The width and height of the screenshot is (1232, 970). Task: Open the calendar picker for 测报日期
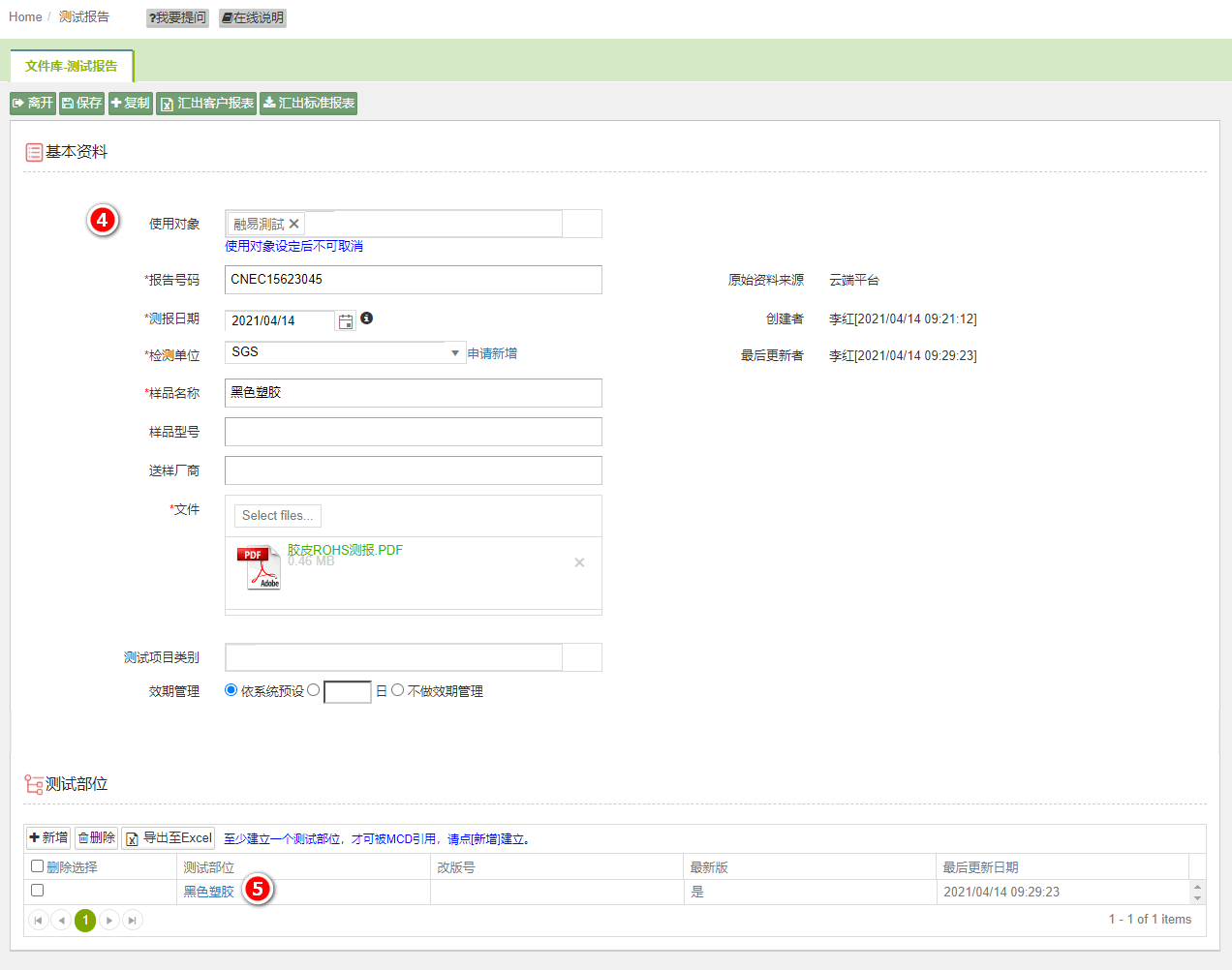[346, 321]
